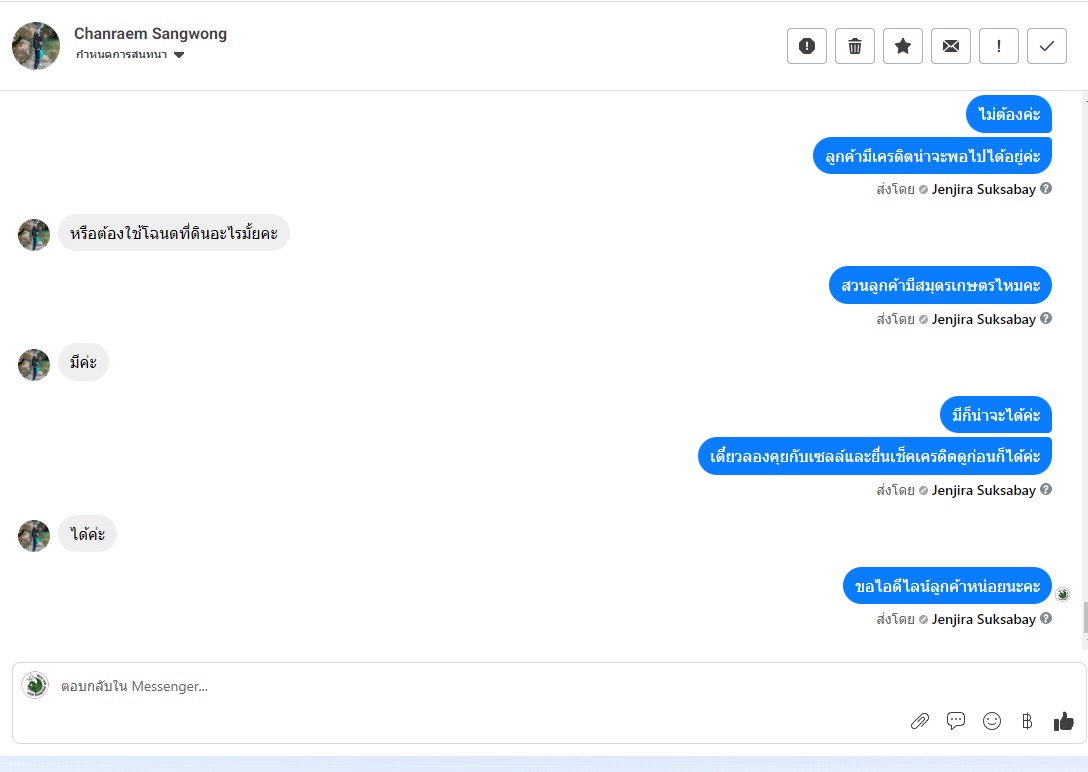
Task: Flag conversation as priority with exclamation mark
Action: [x=998, y=46]
